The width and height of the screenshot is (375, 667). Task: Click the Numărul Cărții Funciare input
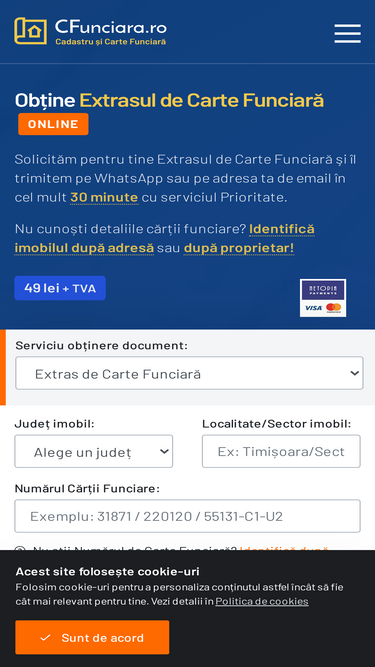click(188, 516)
